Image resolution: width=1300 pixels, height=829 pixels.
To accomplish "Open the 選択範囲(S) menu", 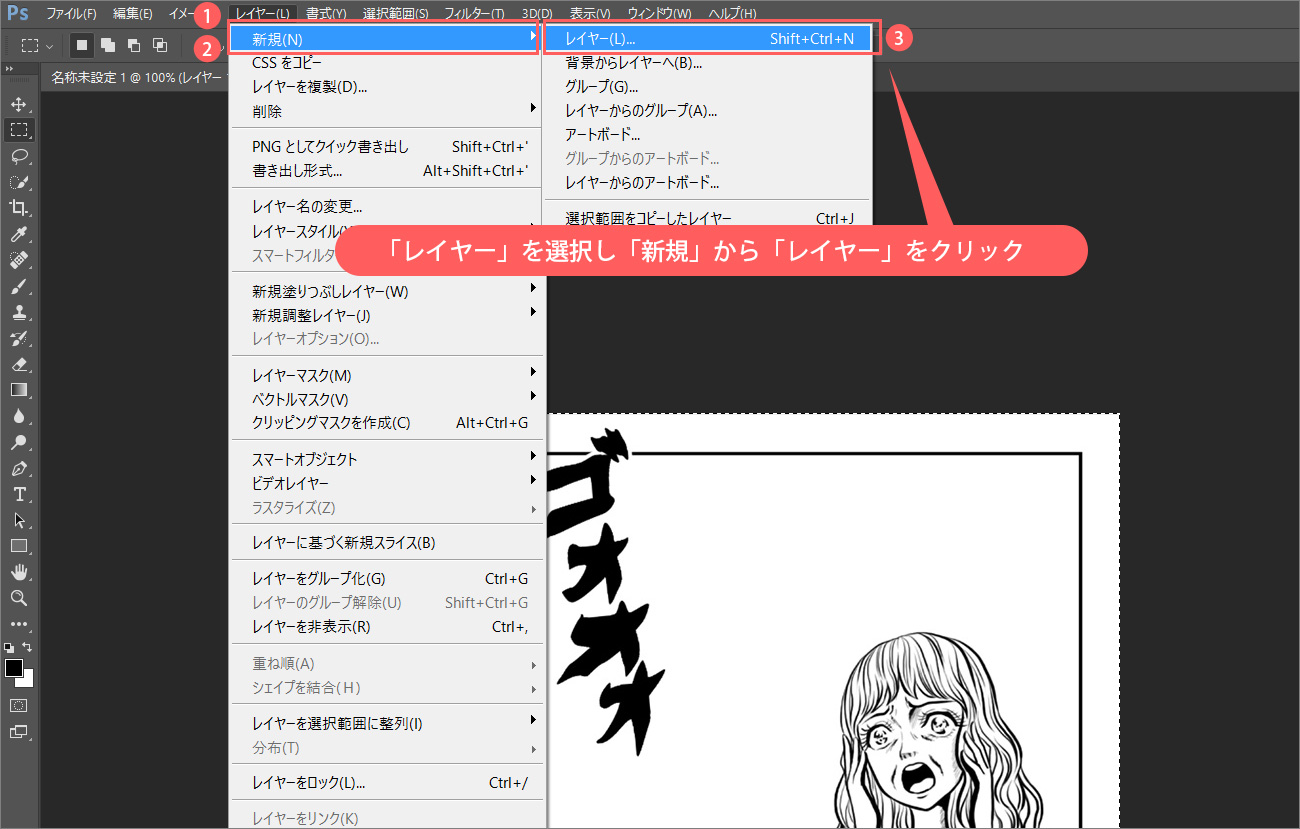I will coord(395,13).
